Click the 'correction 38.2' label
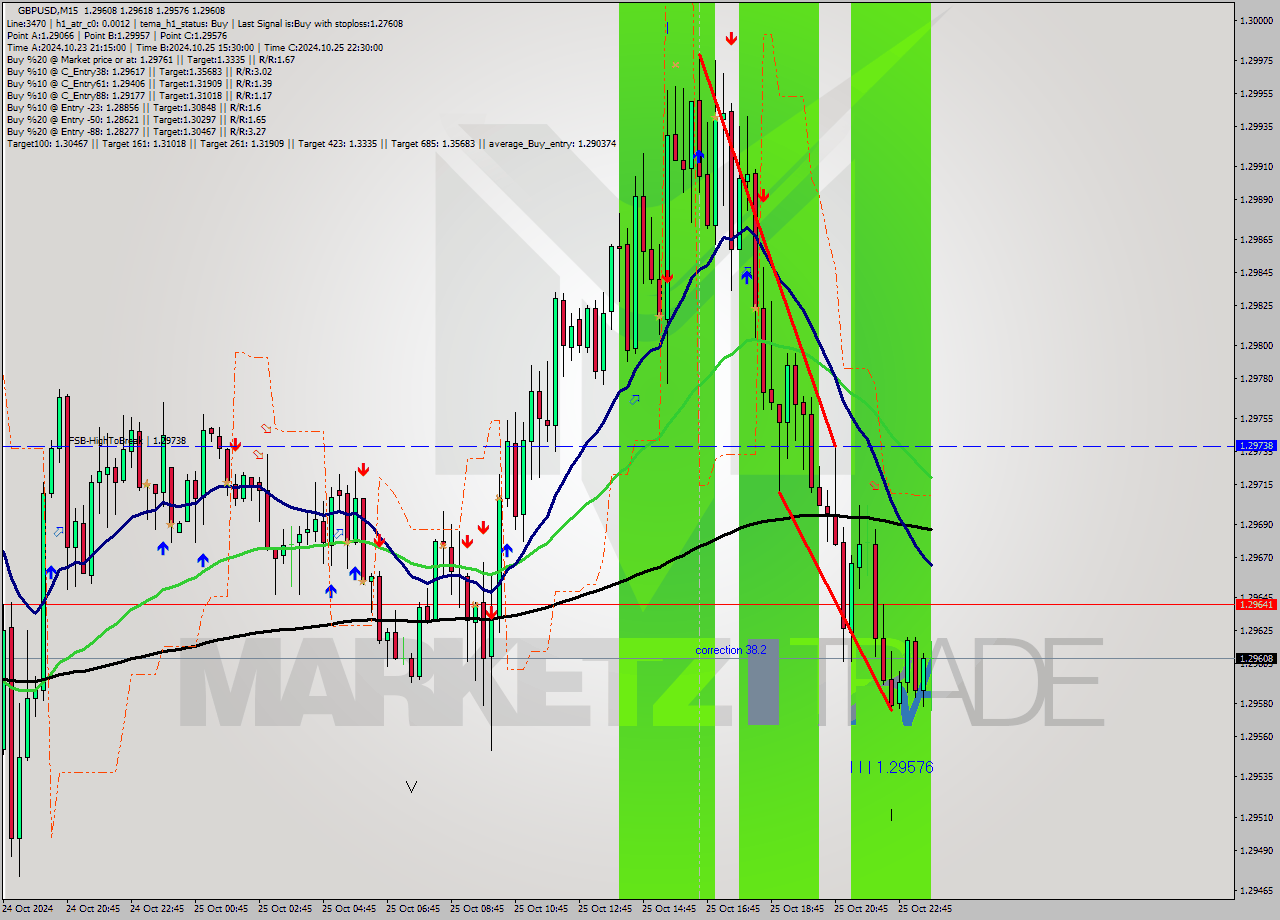The image size is (1280, 920). point(731,650)
